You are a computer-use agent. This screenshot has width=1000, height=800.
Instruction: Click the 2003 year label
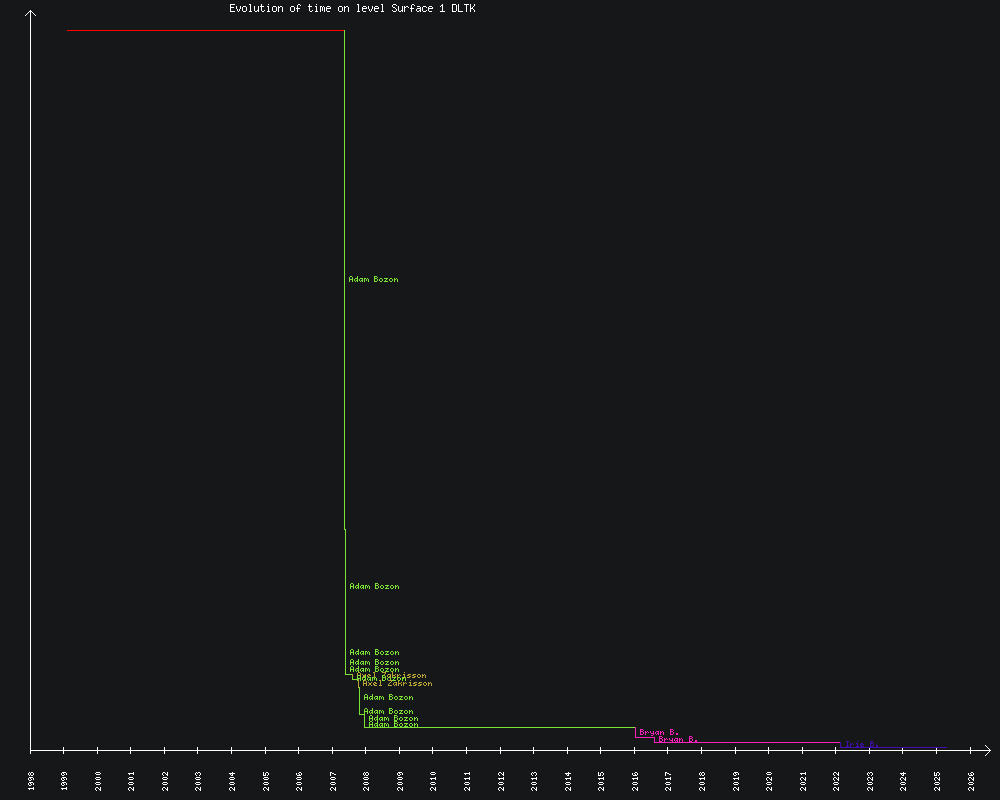tap(199, 781)
